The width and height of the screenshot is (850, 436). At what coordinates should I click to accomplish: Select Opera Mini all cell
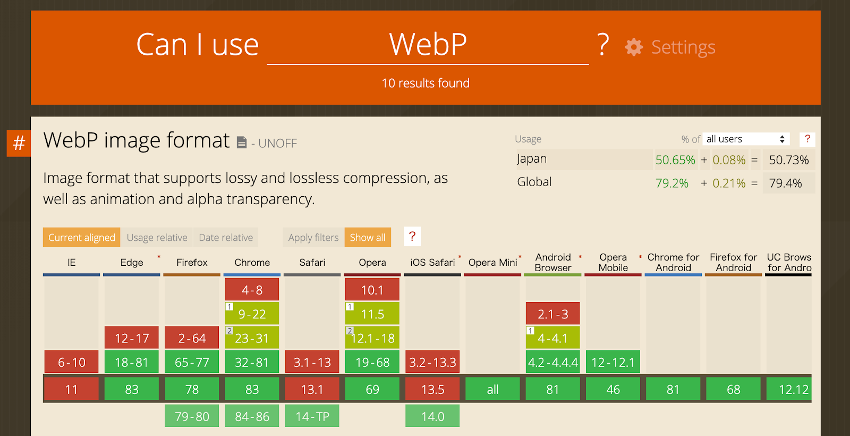pos(493,389)
